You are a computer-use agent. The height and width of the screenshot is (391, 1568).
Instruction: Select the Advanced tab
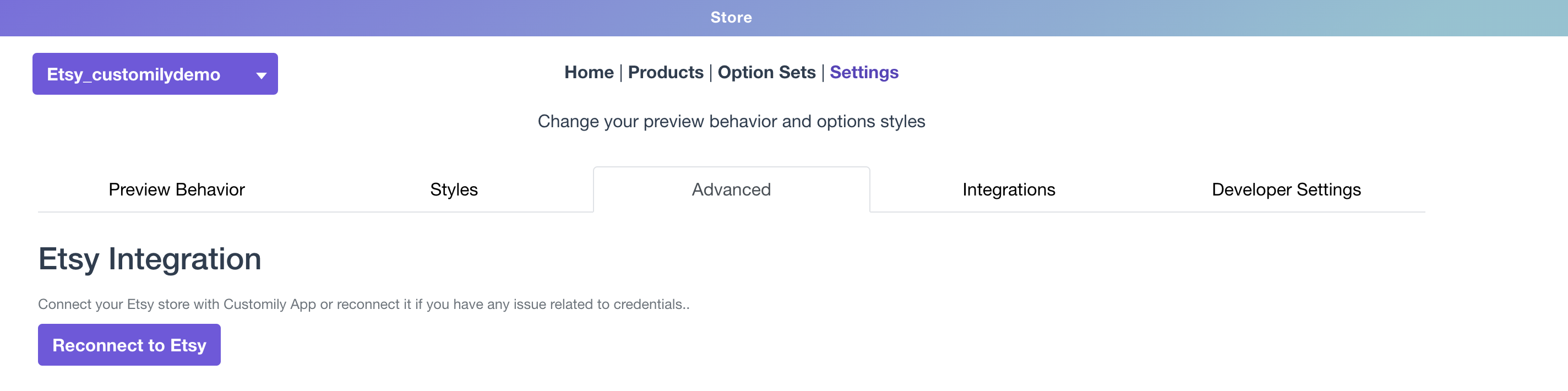coord(731,189)
